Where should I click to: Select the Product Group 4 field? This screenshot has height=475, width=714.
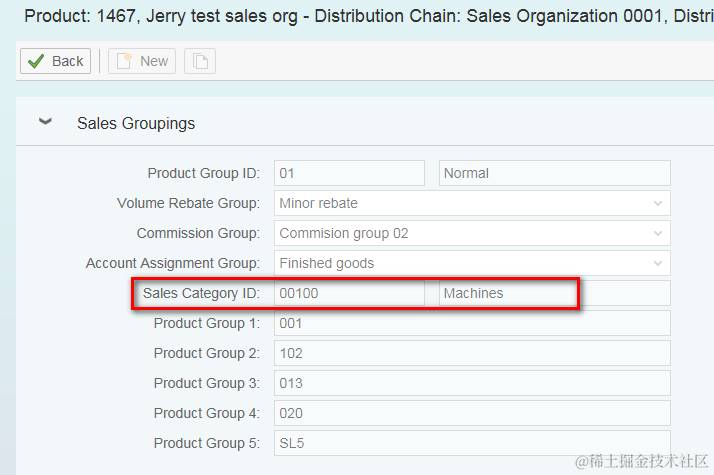[471, 413]
